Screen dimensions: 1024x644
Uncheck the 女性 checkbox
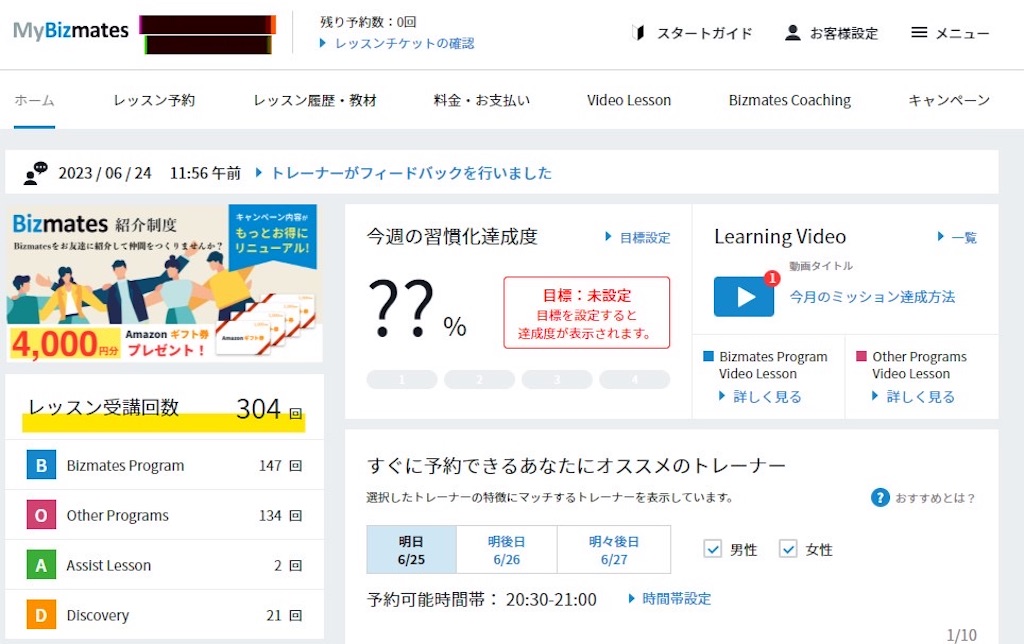pyautogui.click(x=788, y=549)
